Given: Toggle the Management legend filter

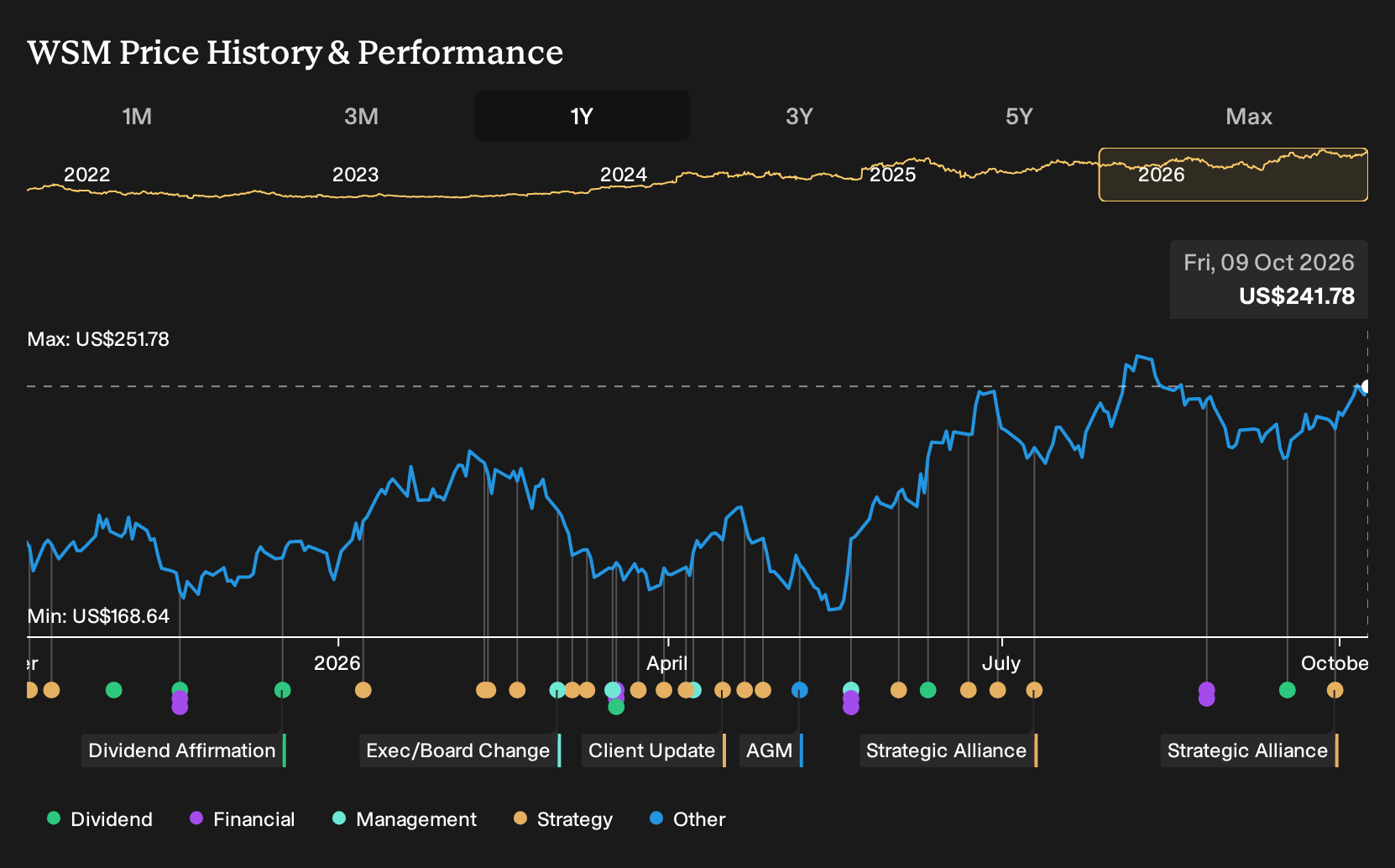Looking at the screenshot, I should (405, 818).
